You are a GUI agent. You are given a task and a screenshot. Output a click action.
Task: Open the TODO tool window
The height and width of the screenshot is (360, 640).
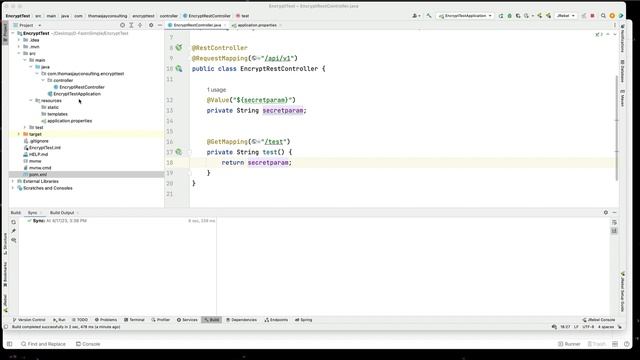(x=80, y=320)
